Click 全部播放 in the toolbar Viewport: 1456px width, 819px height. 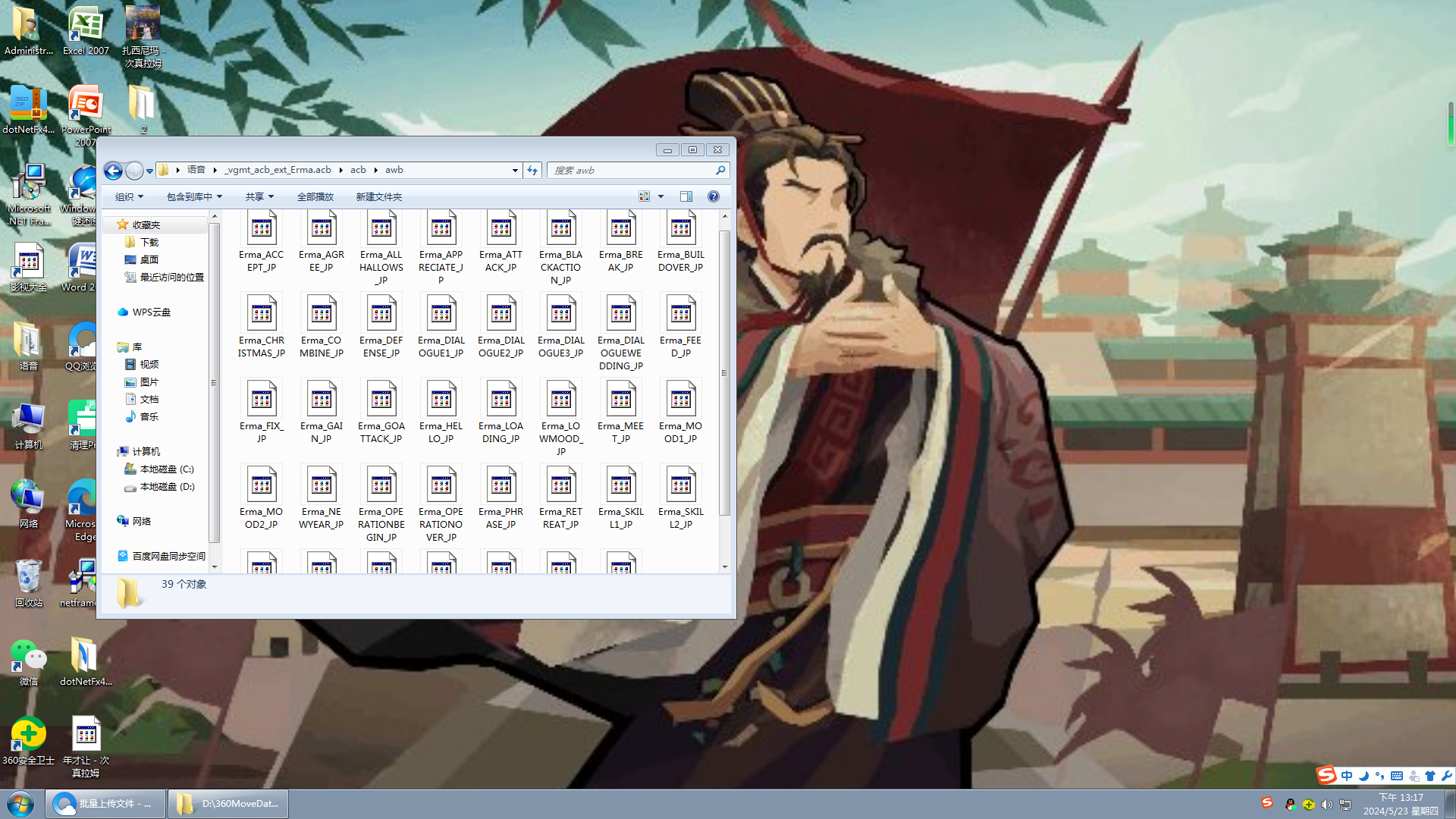(x=315, y=197)
